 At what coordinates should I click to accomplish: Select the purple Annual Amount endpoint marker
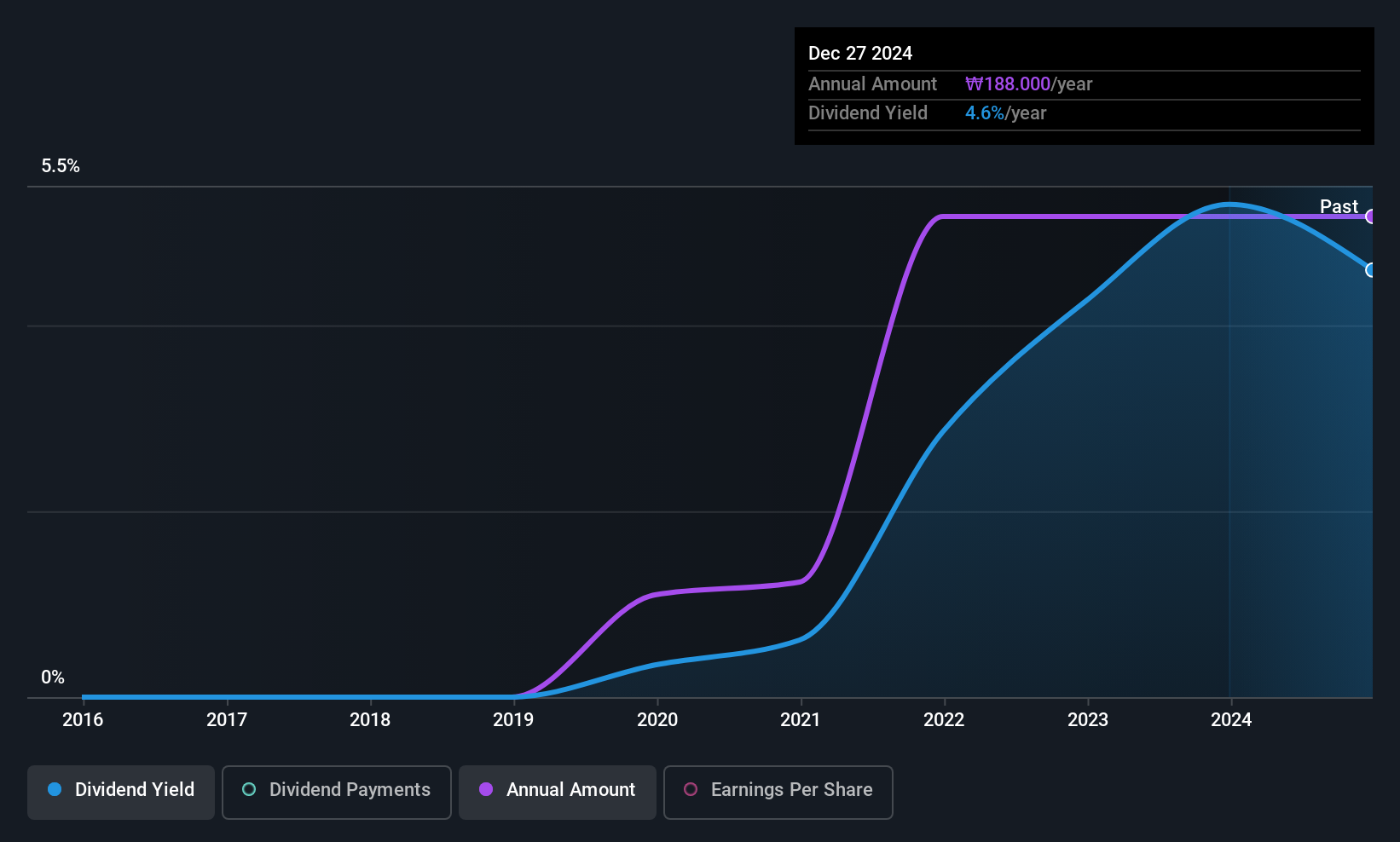(1370, 216)
